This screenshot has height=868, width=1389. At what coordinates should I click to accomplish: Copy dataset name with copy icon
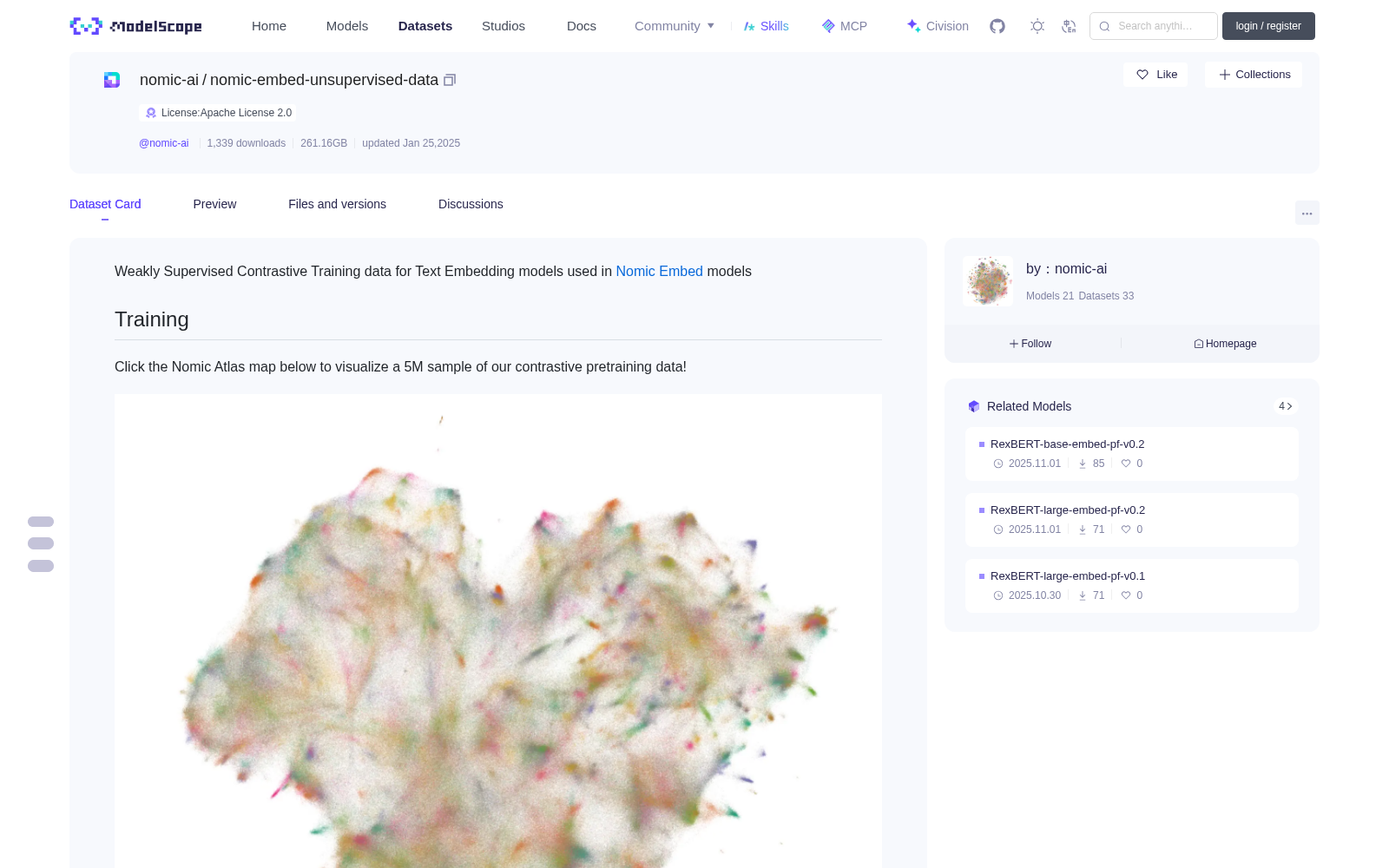pos(450,80)
